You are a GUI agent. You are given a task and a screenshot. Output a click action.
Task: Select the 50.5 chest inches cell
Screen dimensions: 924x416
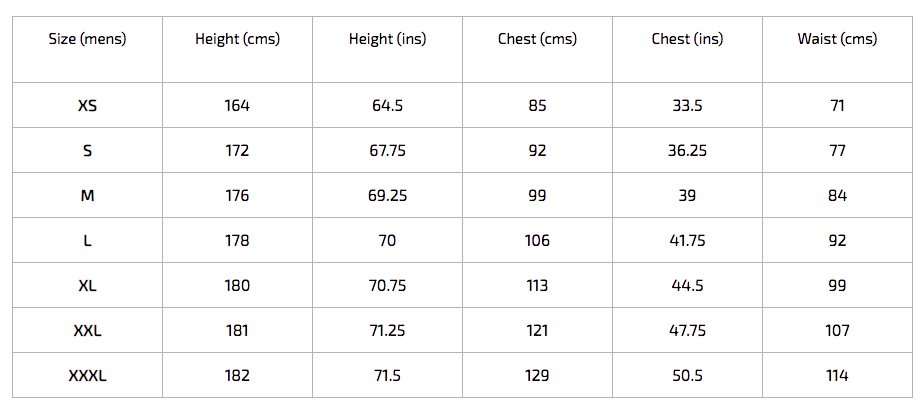(x=687, y=375)
